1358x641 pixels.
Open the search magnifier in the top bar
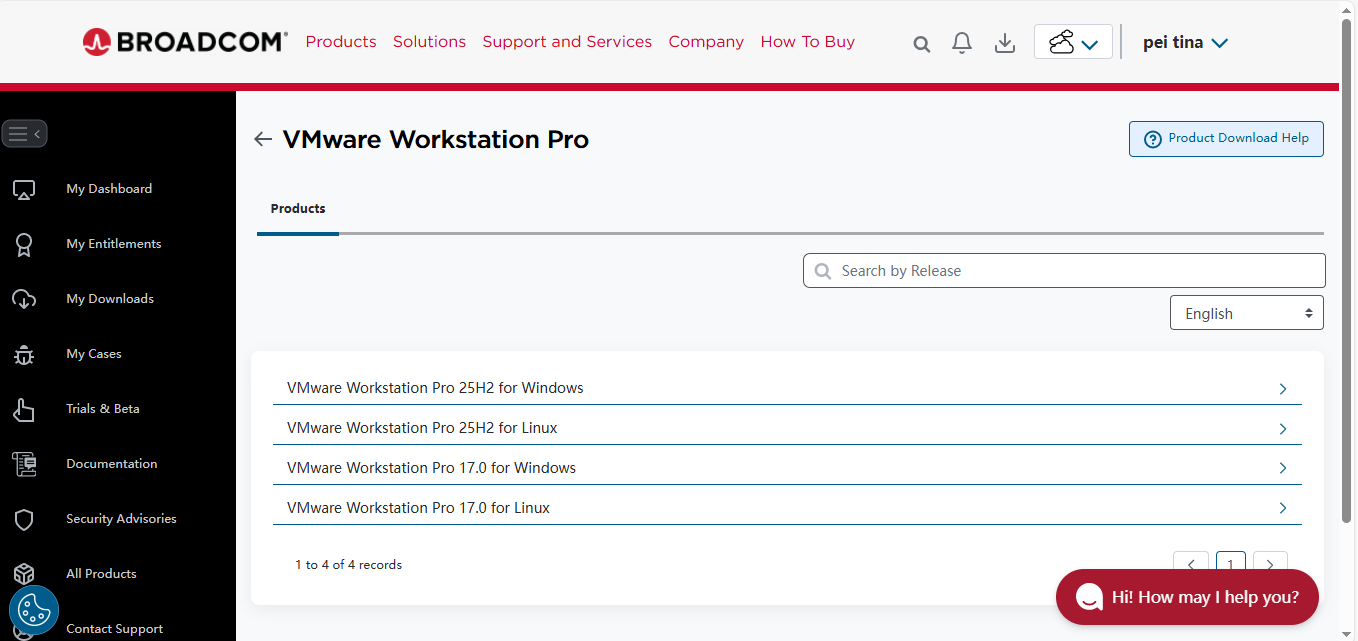(x=920, y=42)
